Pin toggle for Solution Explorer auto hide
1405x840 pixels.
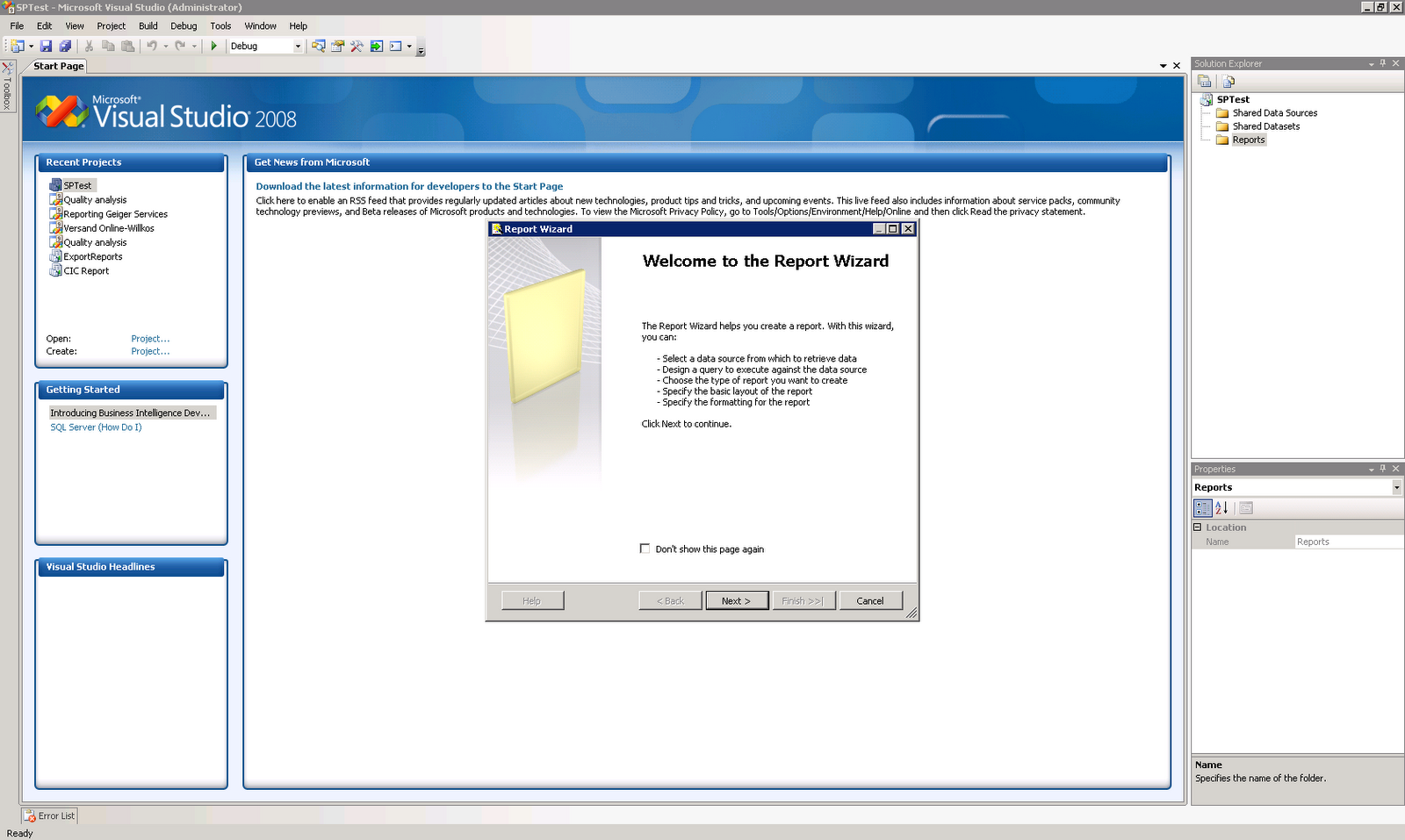coord(1383,63)
